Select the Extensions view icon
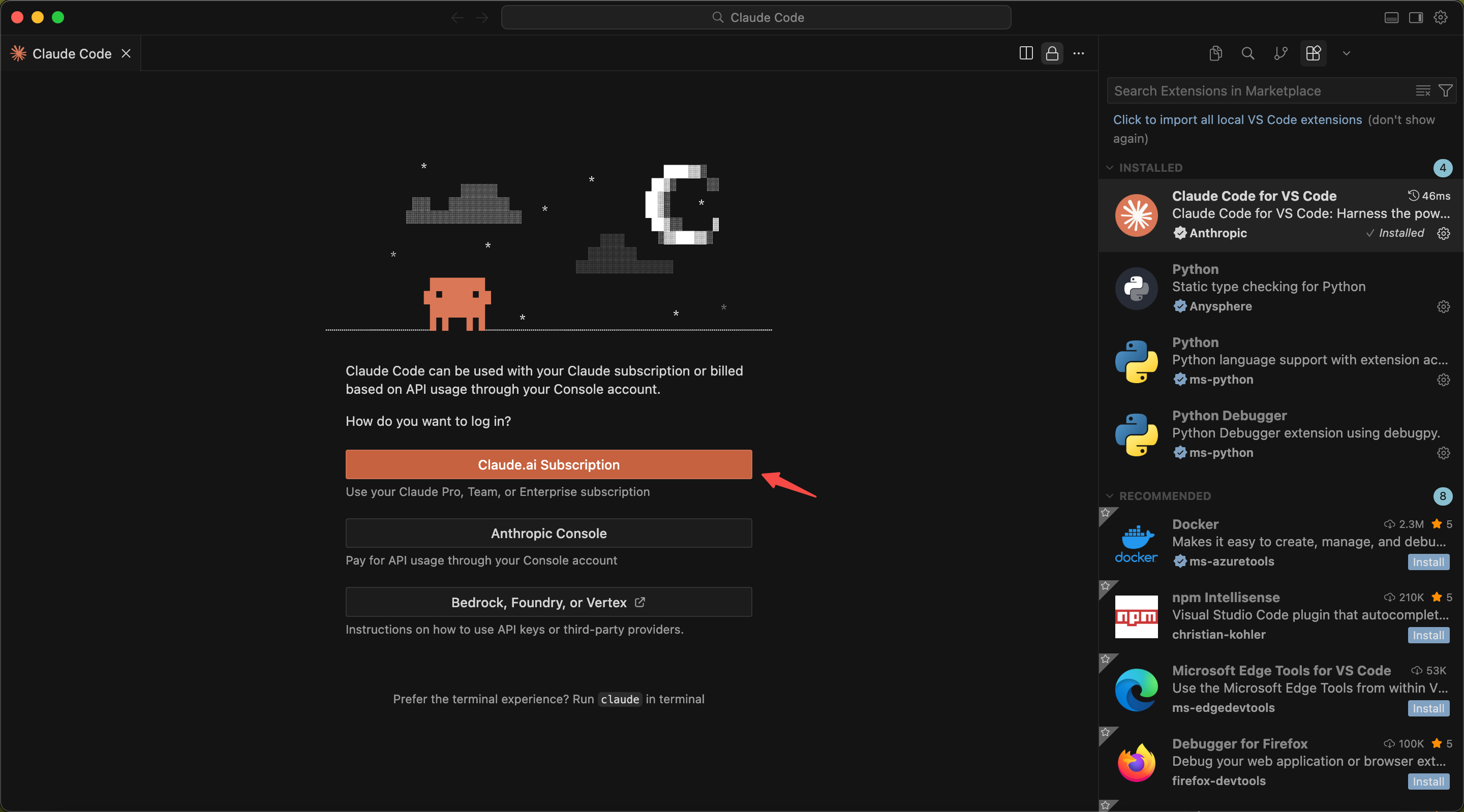This screenshot has width=1464, height=812. (x=1314, y=53)
